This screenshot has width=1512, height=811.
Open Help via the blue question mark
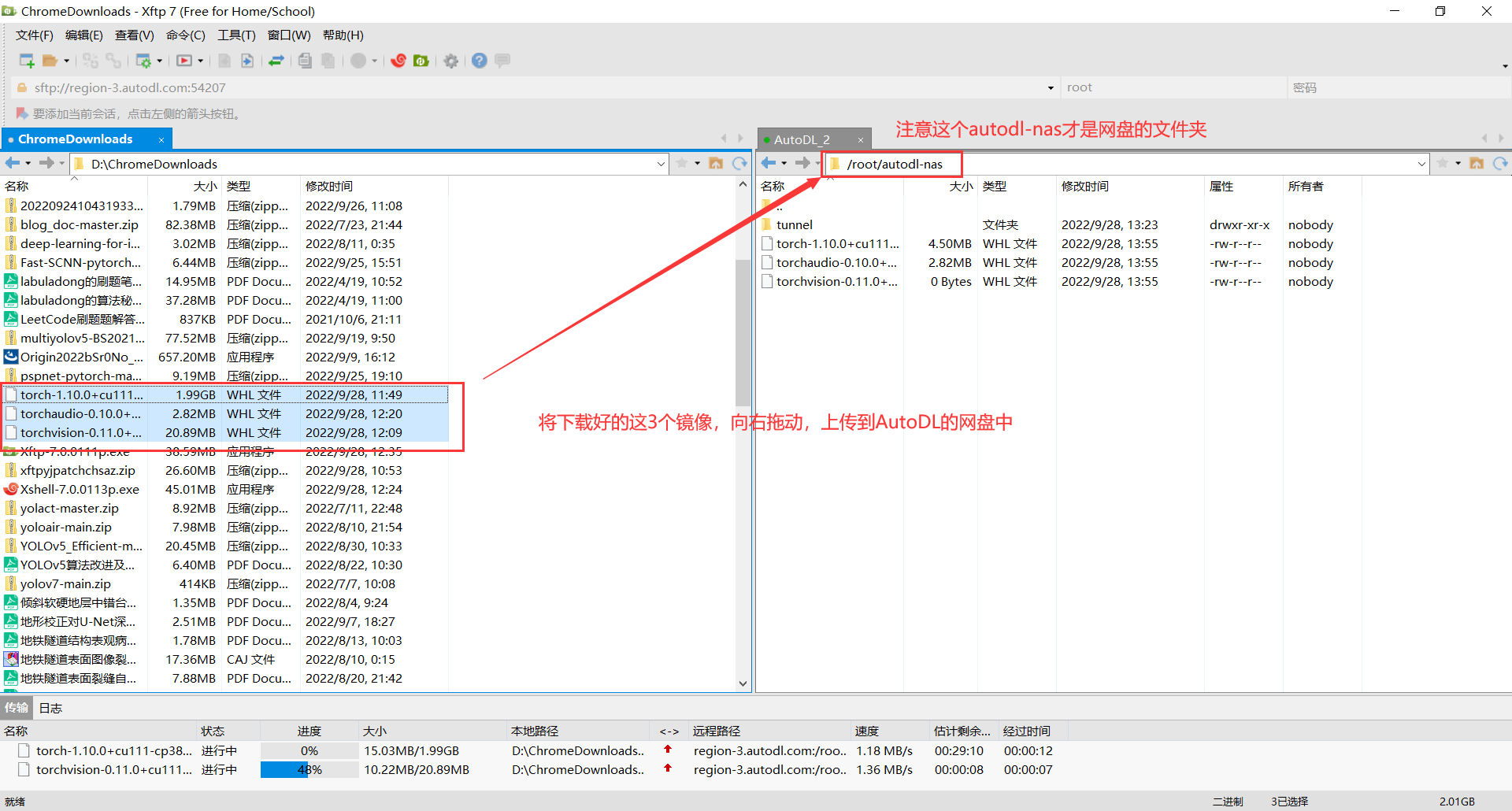pyautogui.click(x=480, y=61)
